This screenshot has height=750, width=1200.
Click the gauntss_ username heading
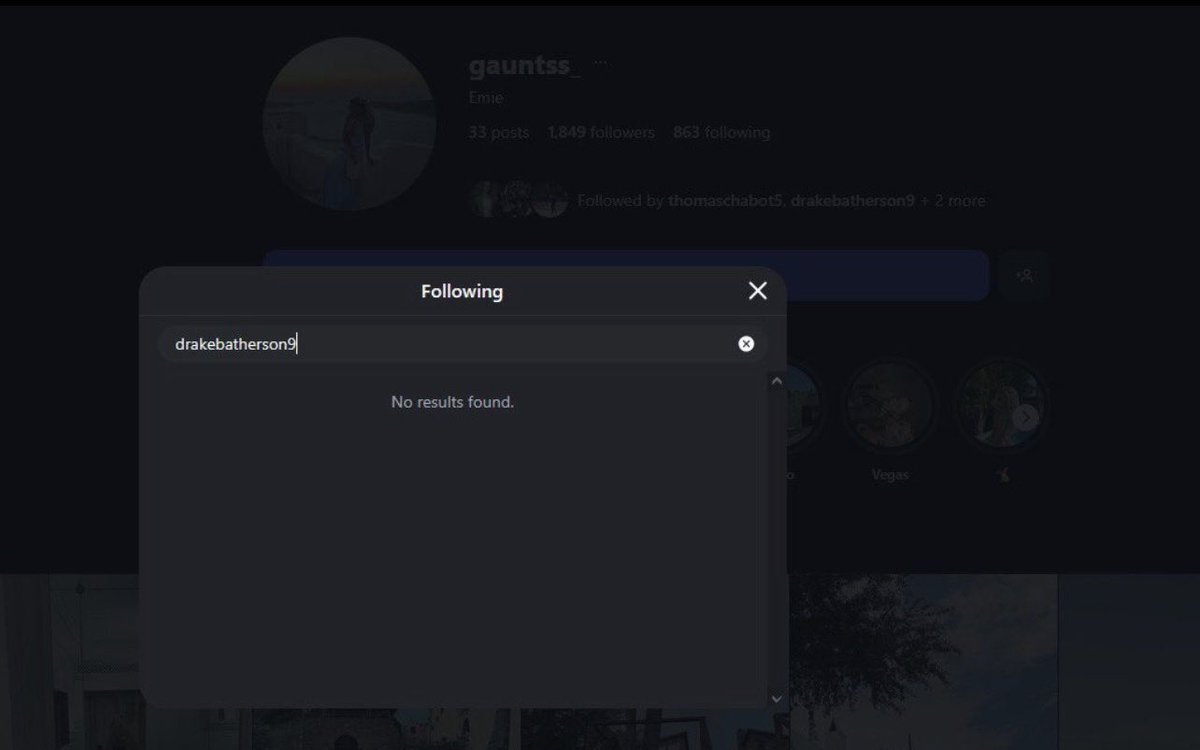click(524, 66)
